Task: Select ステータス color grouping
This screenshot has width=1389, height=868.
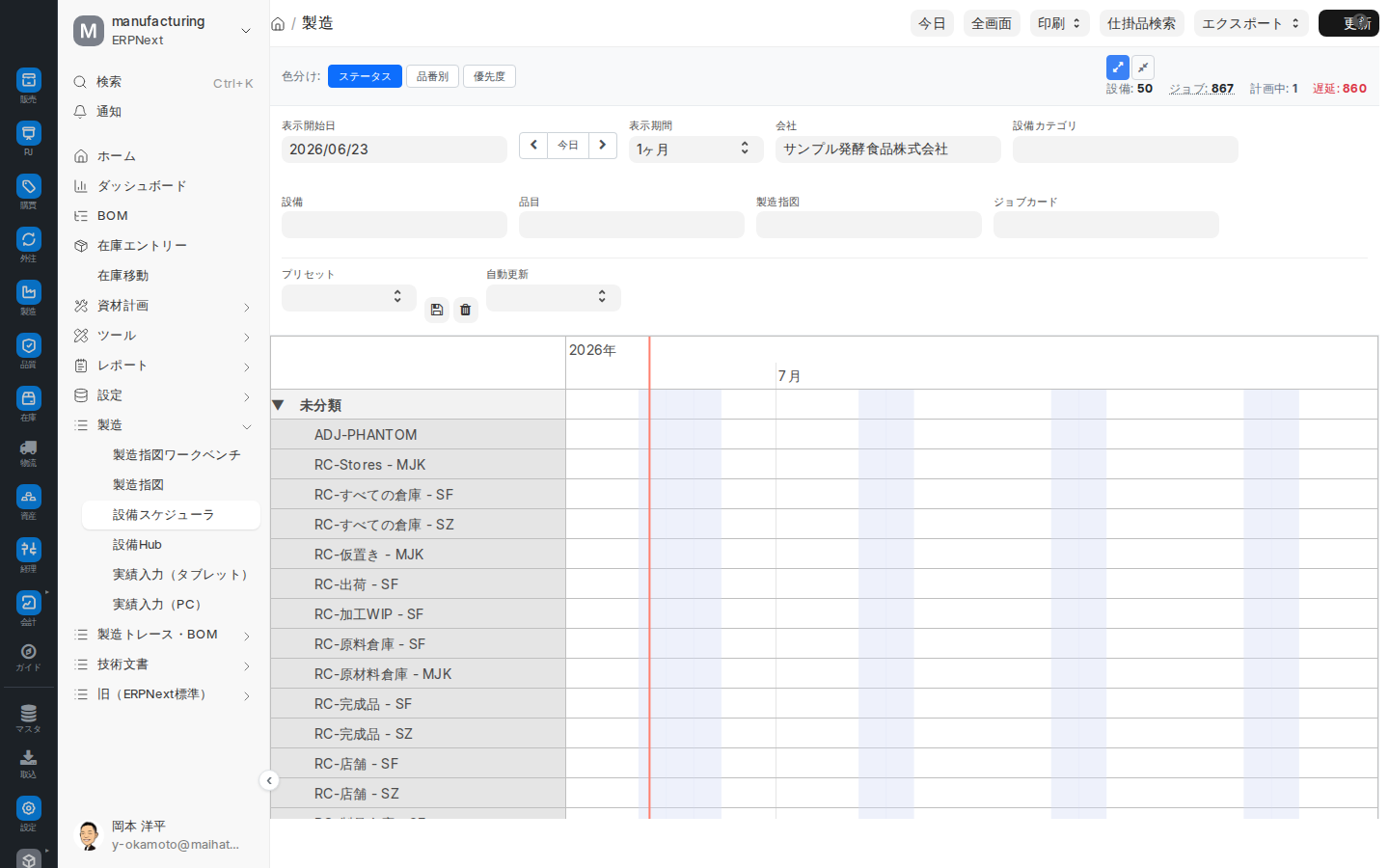Action: point(365,76)
